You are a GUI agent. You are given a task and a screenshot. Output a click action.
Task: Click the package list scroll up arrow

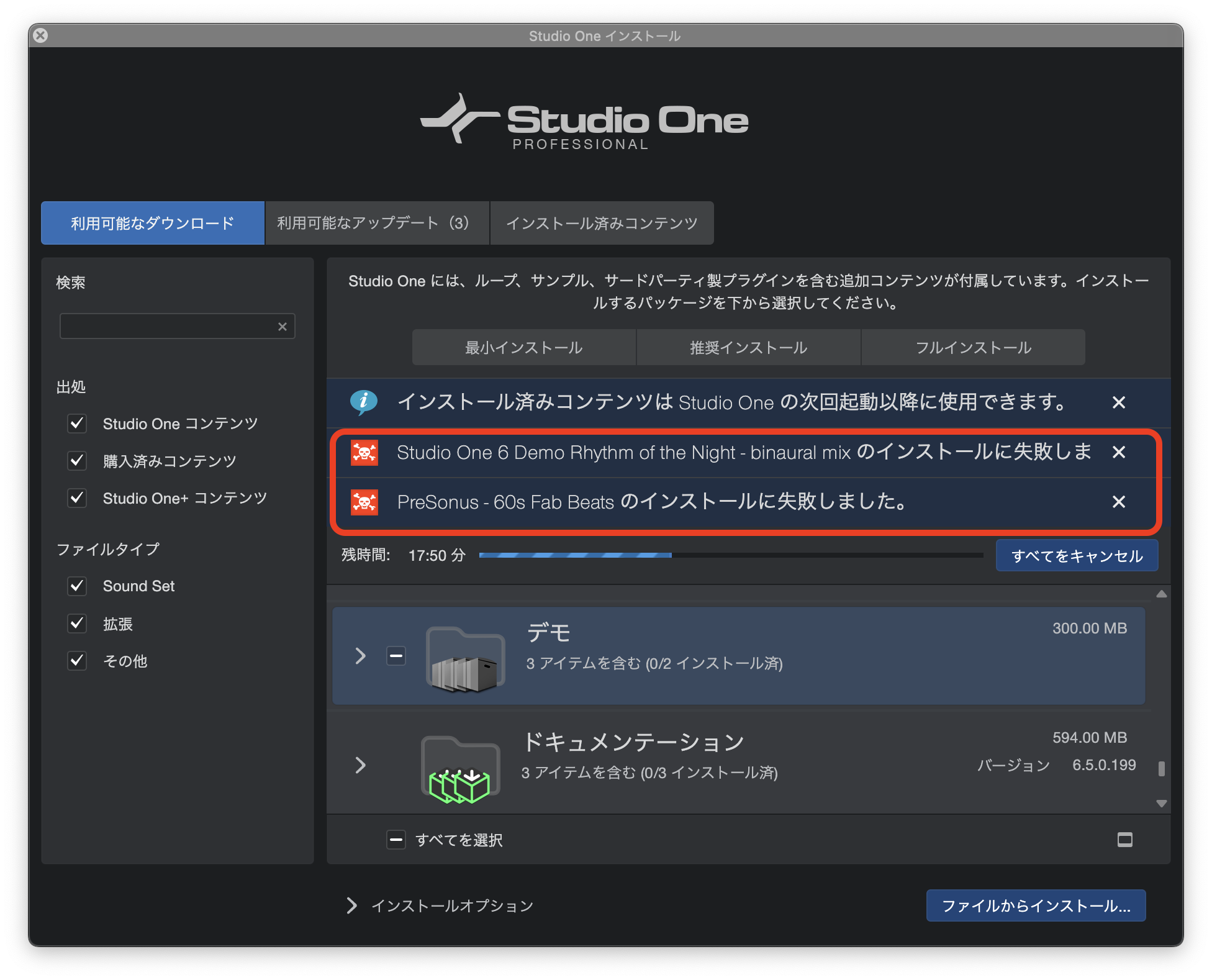coord(1161,594)
